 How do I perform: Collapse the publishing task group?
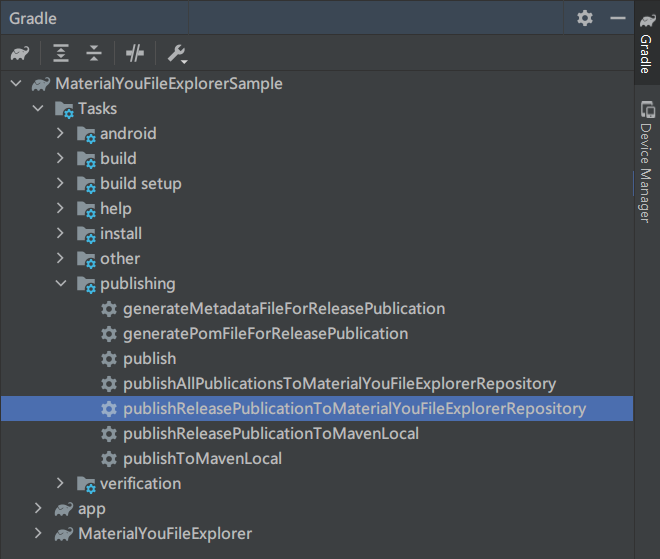pyautogui.click(x=61, y=284)
